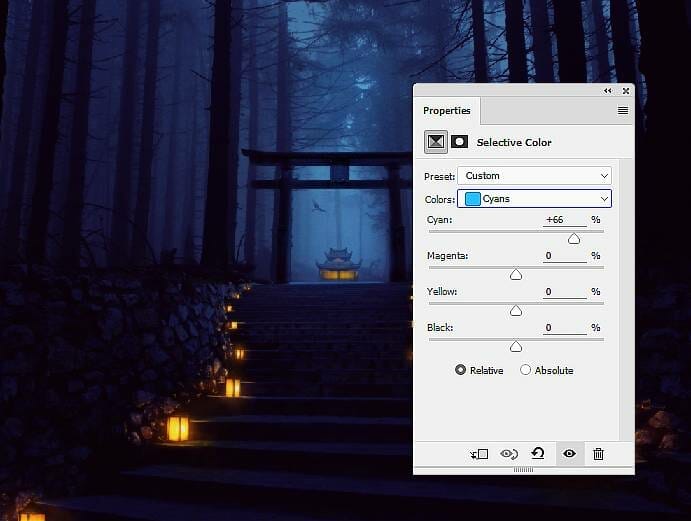Open the Colors dropdown showing Cyans
Viewport: 691px width, 521px height.
[x=534, y=199]
